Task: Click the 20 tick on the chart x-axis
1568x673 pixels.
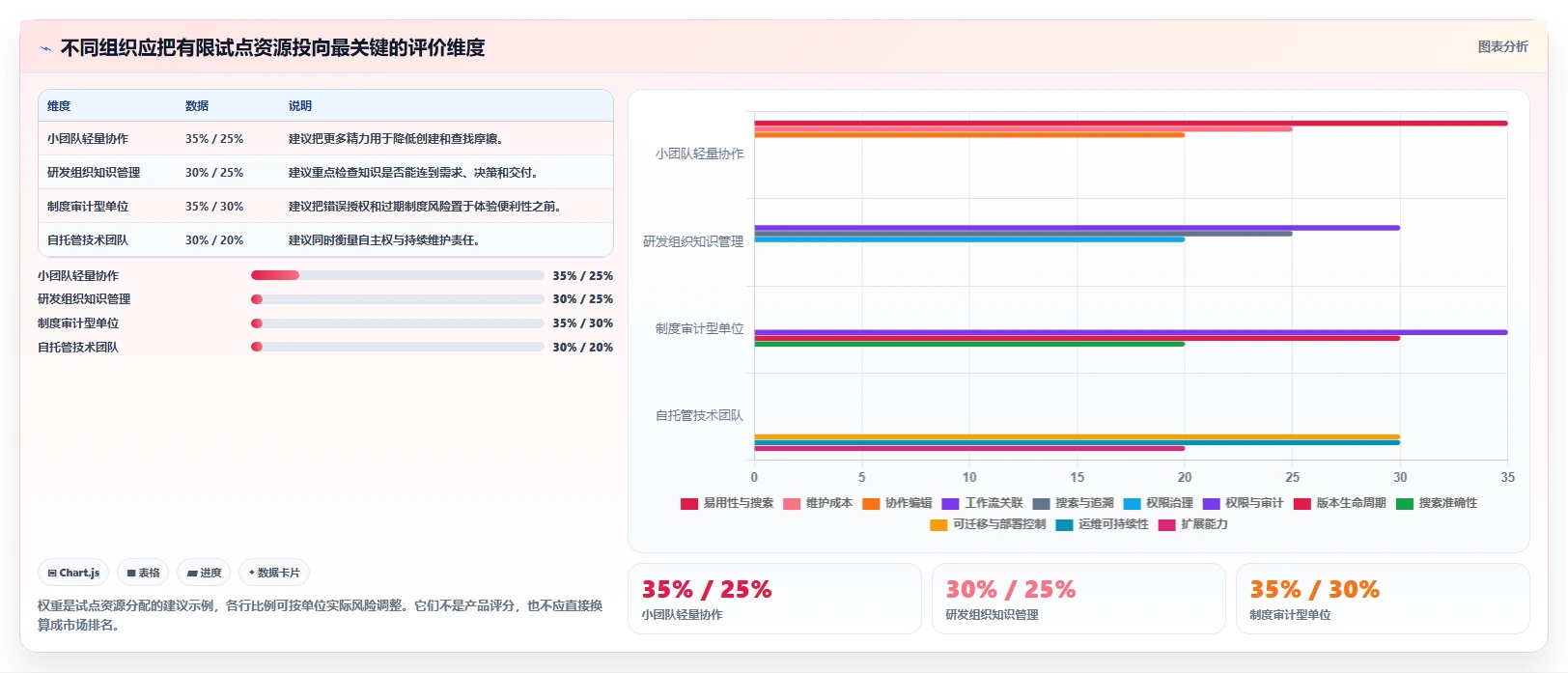Action: 1185,477
